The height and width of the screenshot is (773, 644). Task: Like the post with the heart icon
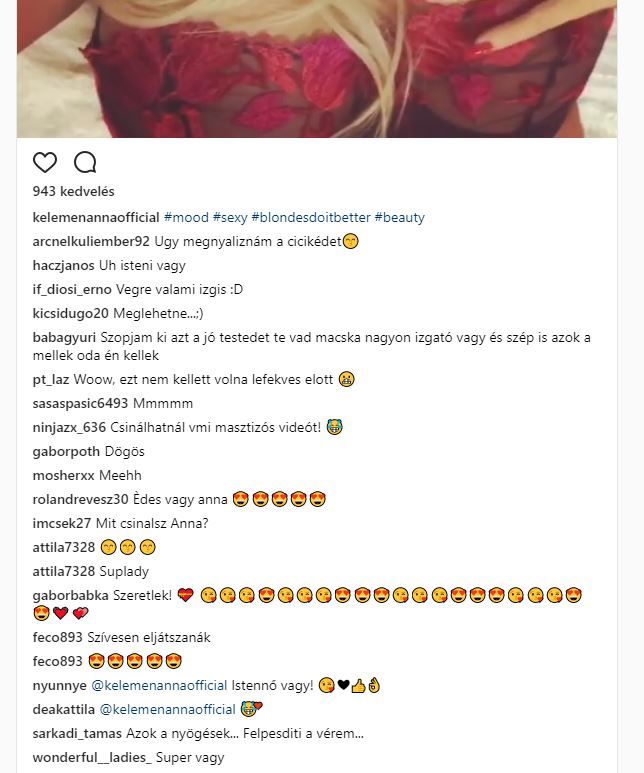pos(45,163)
